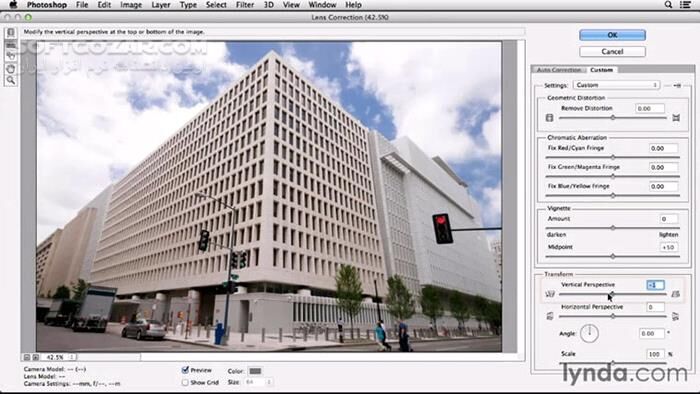Click the pincushion distortion icon
700x394 pixels.
point(676,118)
